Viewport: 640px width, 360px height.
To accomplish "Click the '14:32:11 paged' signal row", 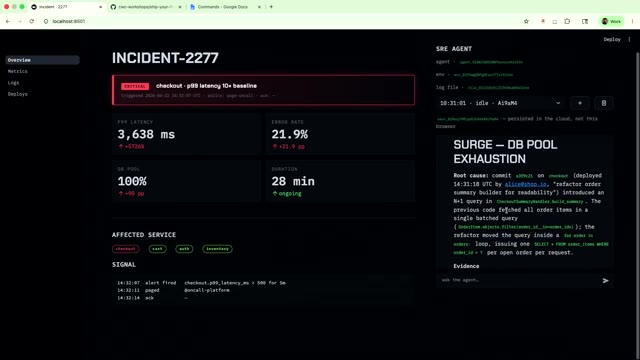I will (173, 291).
